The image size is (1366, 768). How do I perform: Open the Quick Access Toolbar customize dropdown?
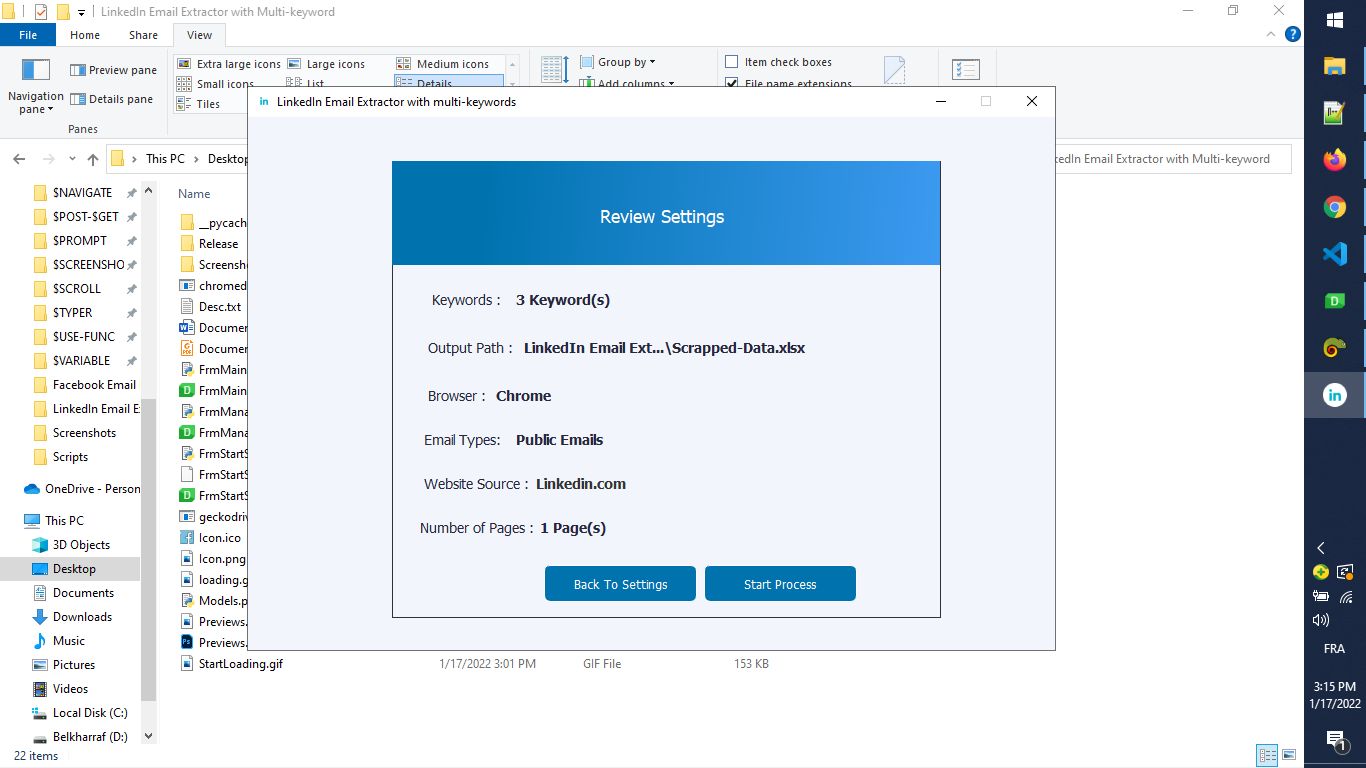coord(81,12)
